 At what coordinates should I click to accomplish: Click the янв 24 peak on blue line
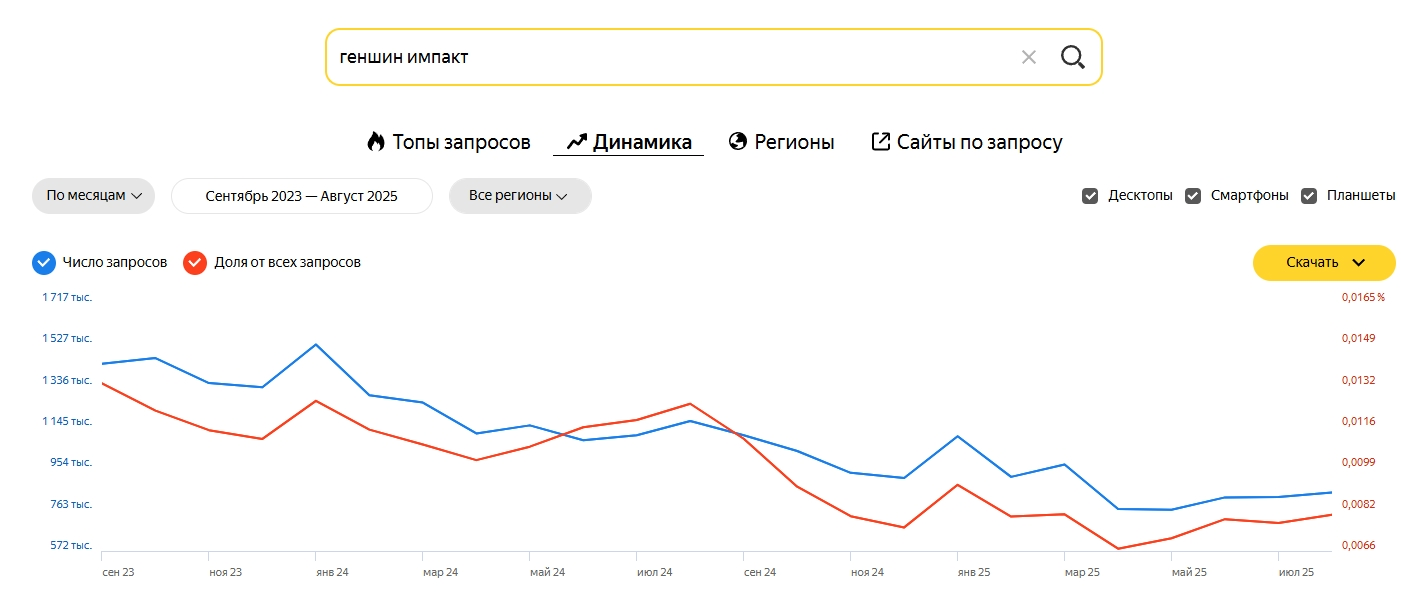point(316,345)
